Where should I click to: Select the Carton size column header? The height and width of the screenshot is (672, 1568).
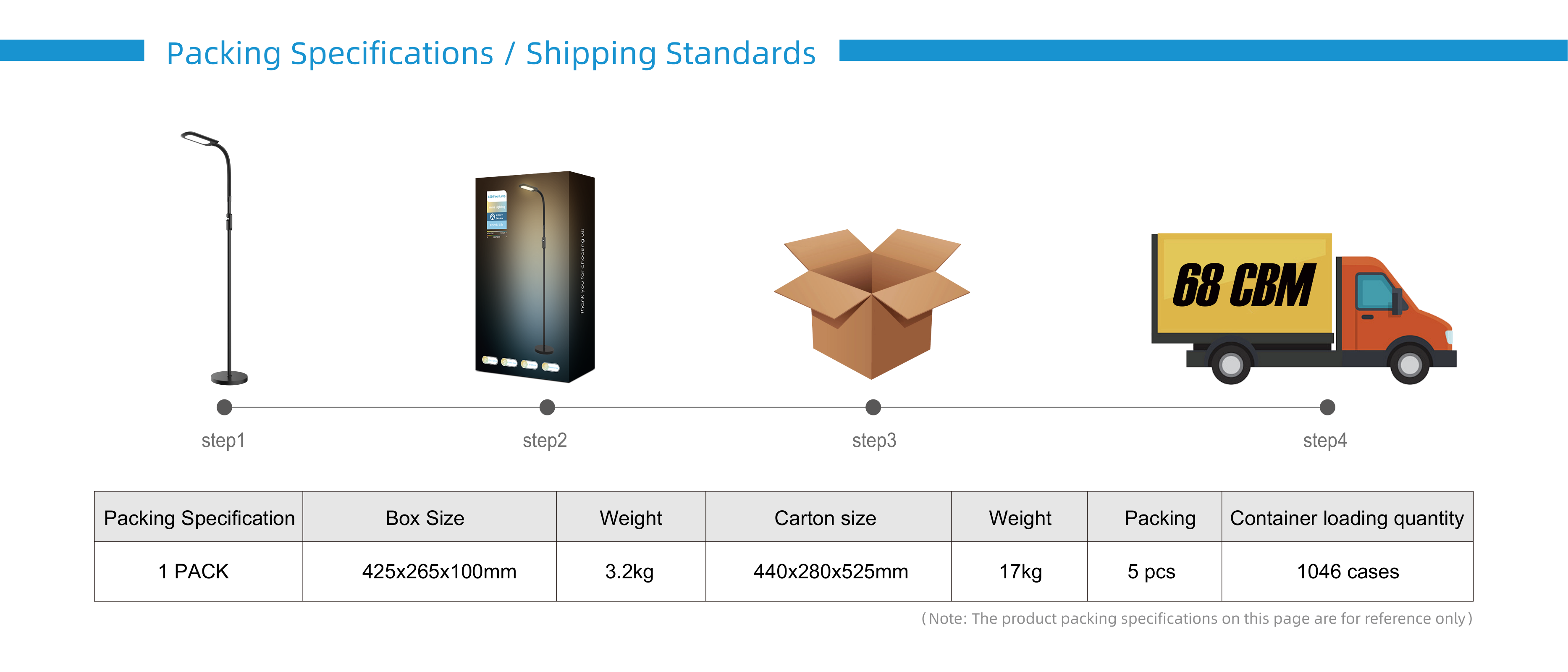825,518
